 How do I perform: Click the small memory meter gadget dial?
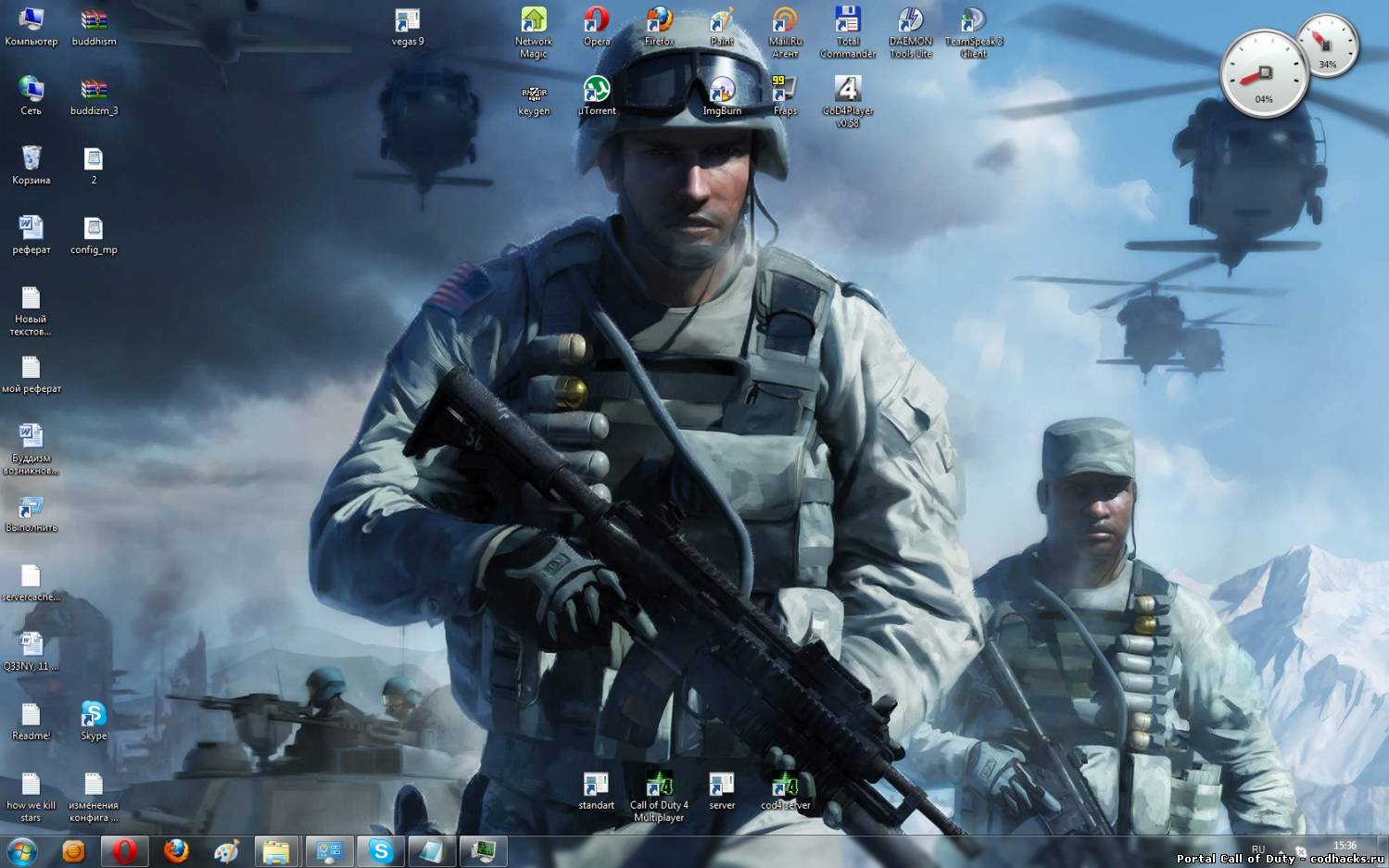pyautogui.click(x=1328, y=45)
